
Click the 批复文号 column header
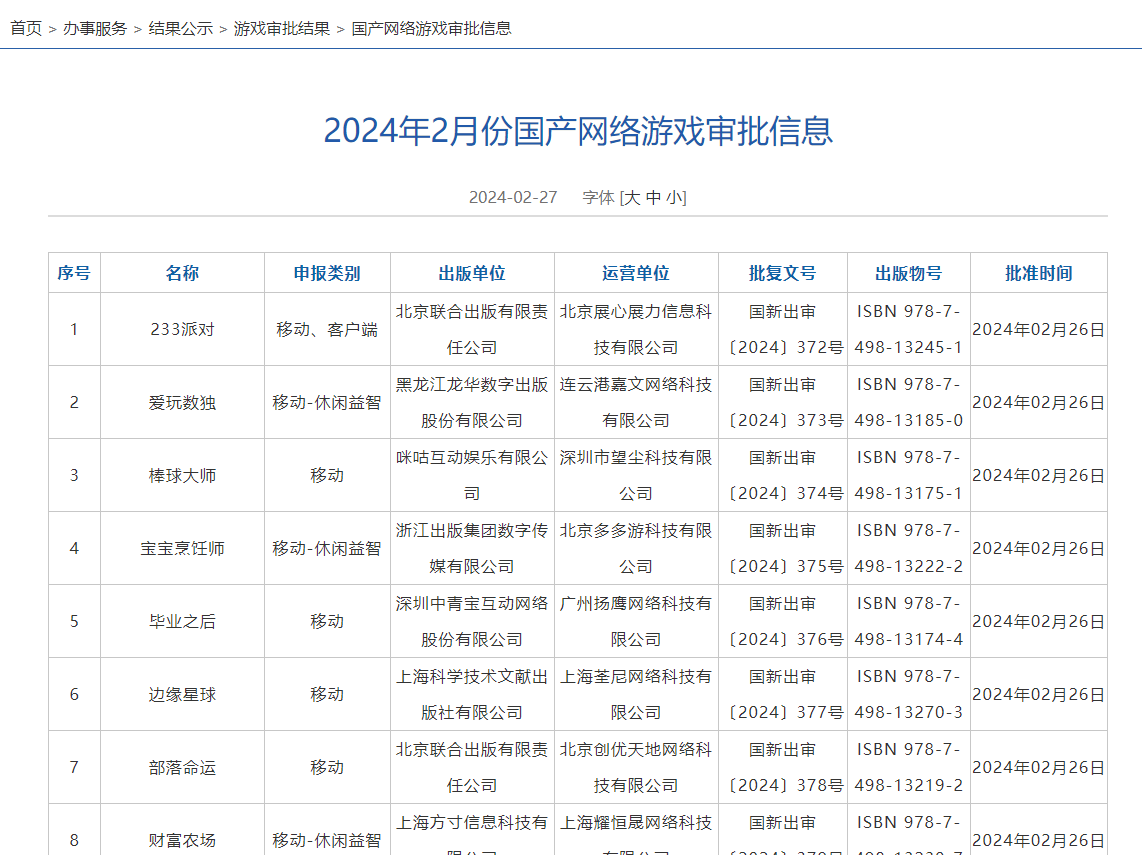click(783, 273)
